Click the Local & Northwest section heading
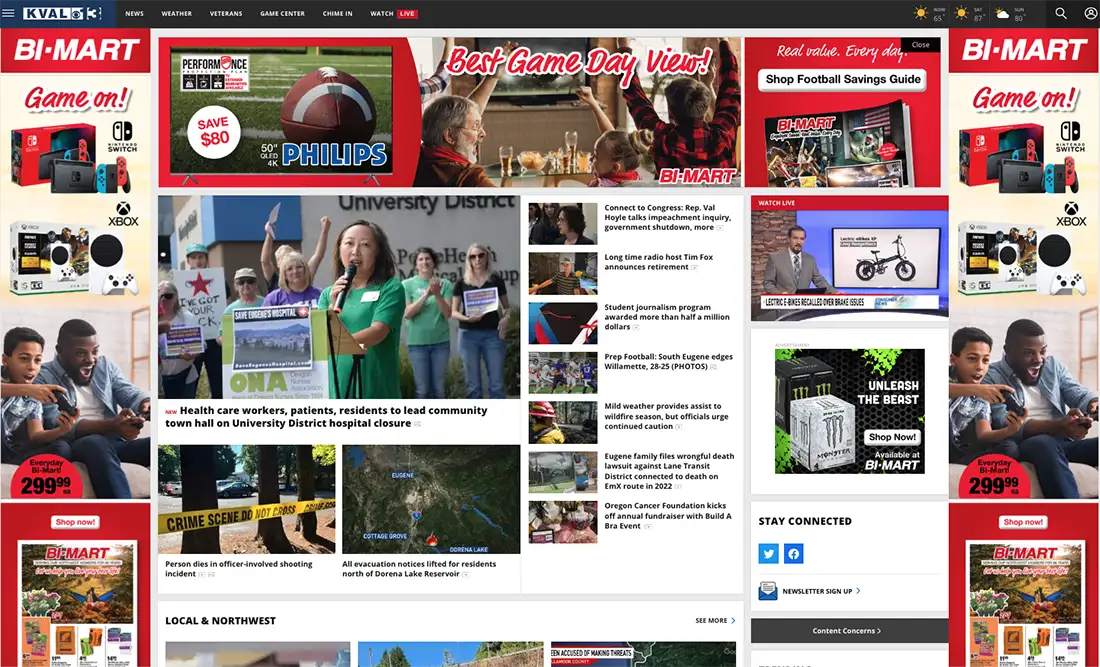Screen dimensions: 1100x667 coord(220,621)
